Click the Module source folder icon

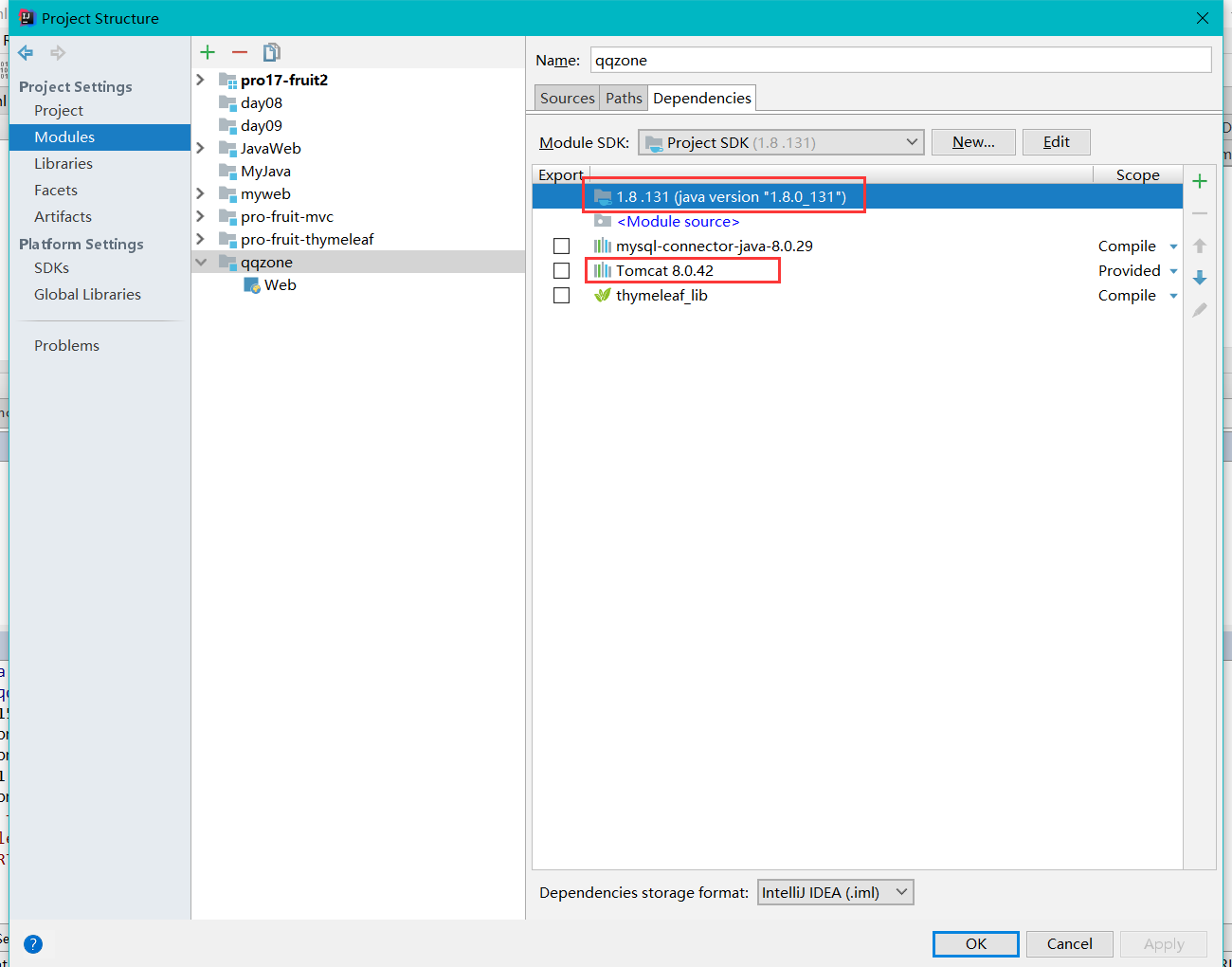603,221
